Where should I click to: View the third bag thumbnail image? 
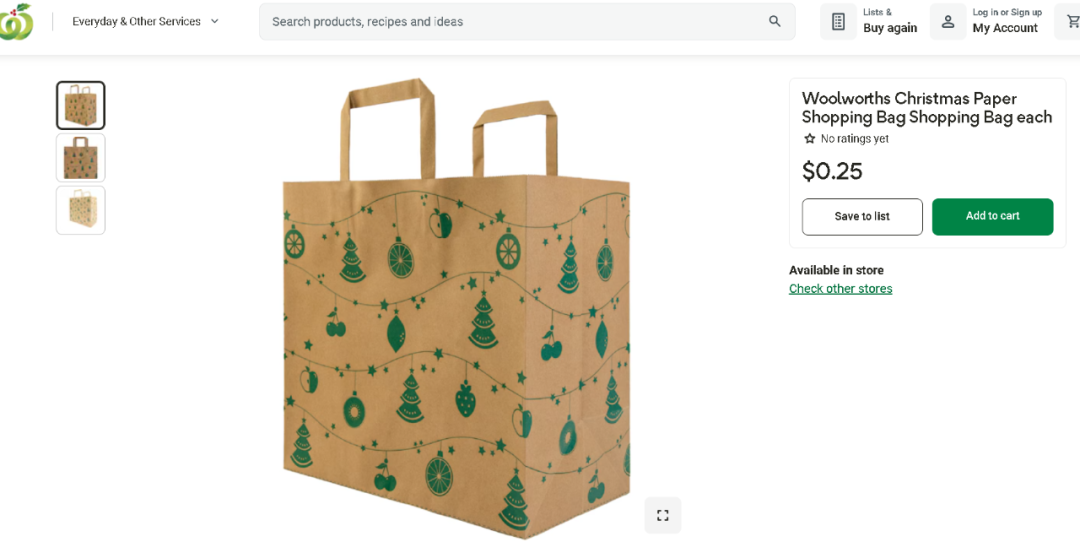(81, 210)
